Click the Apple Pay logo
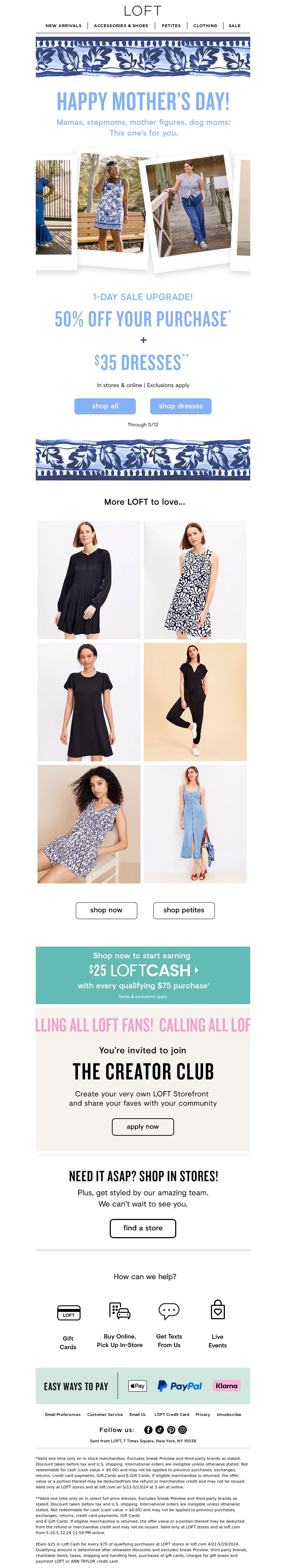 137,1386
